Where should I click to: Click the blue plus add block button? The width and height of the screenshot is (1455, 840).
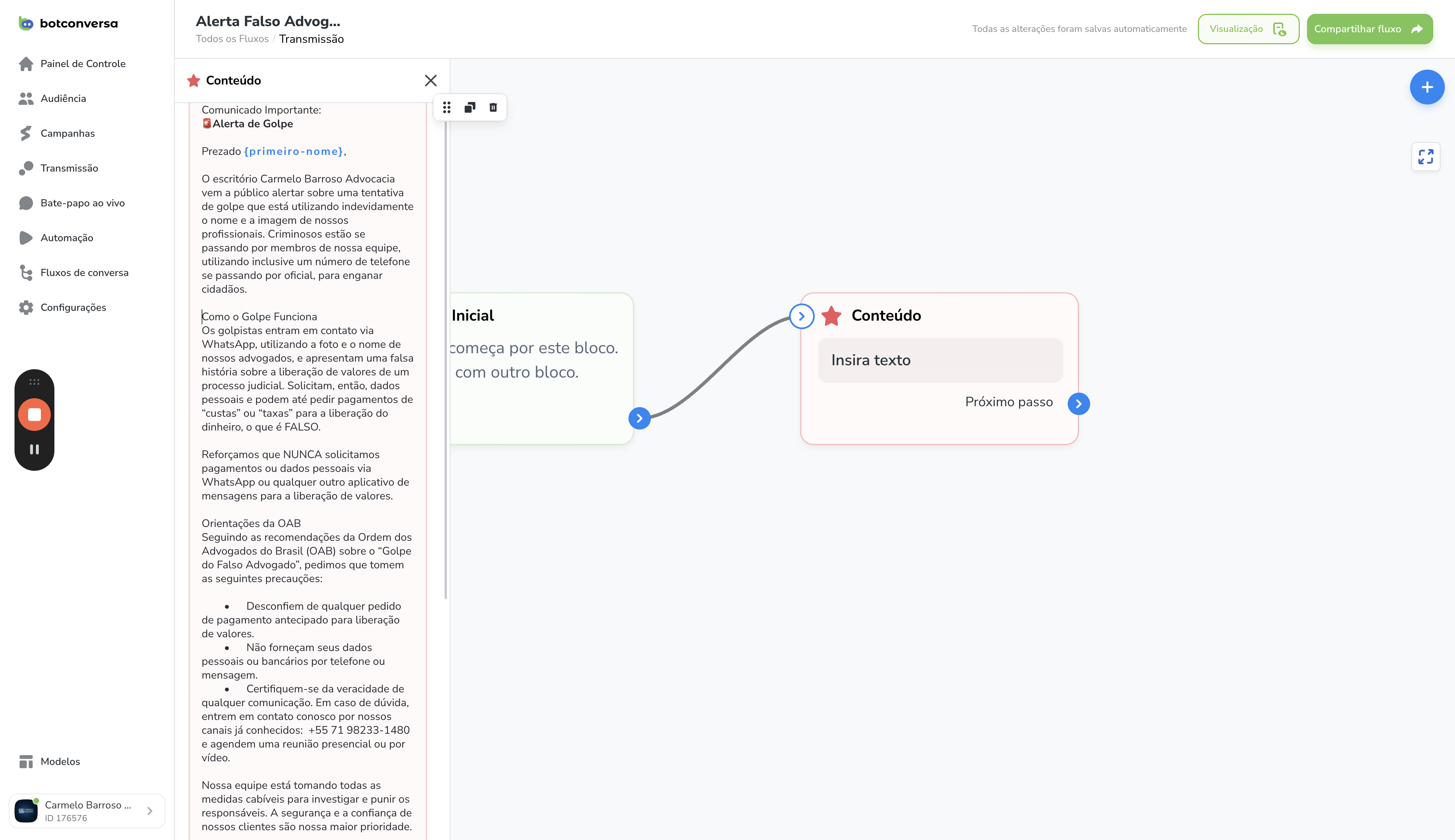click(1427, 87)
